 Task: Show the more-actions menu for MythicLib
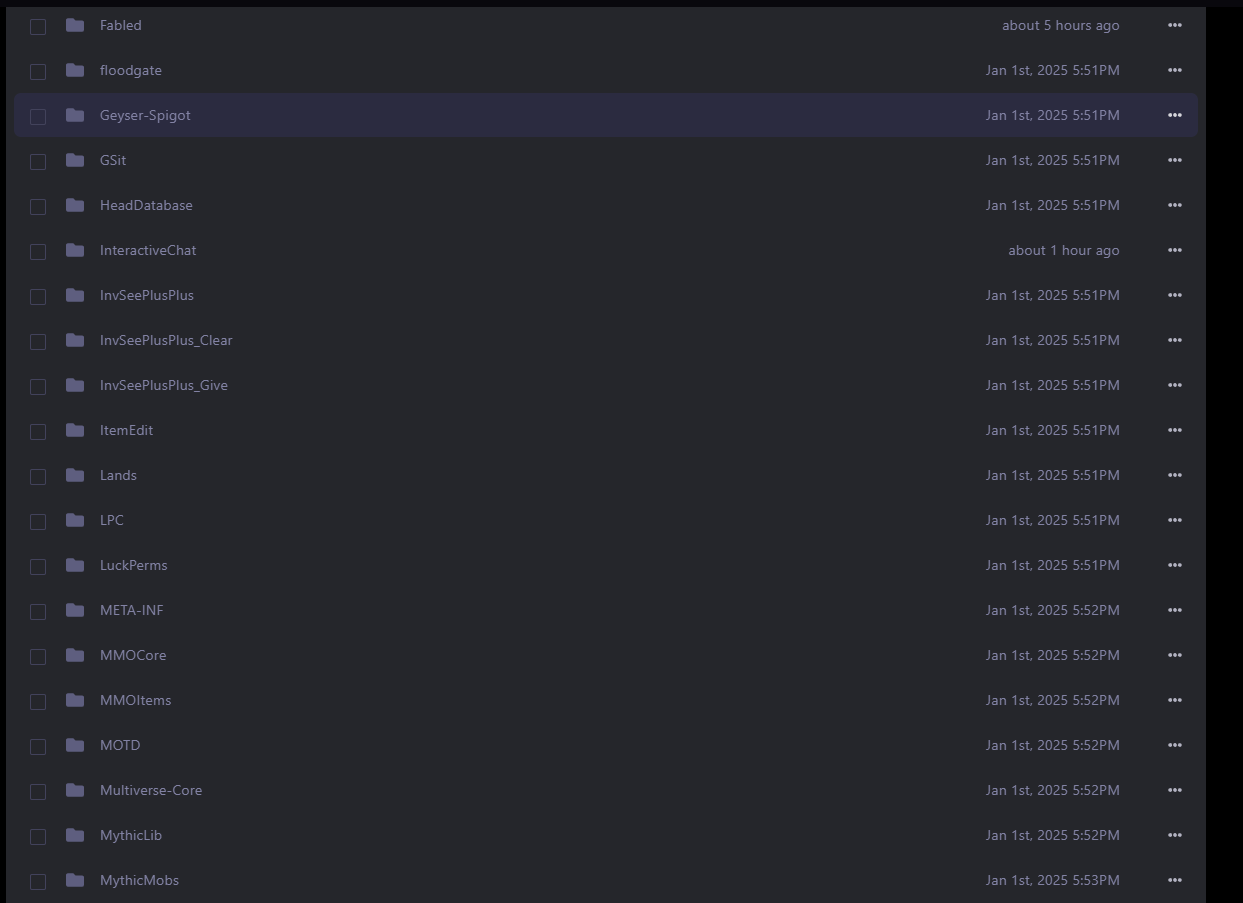coord(1175,835)
